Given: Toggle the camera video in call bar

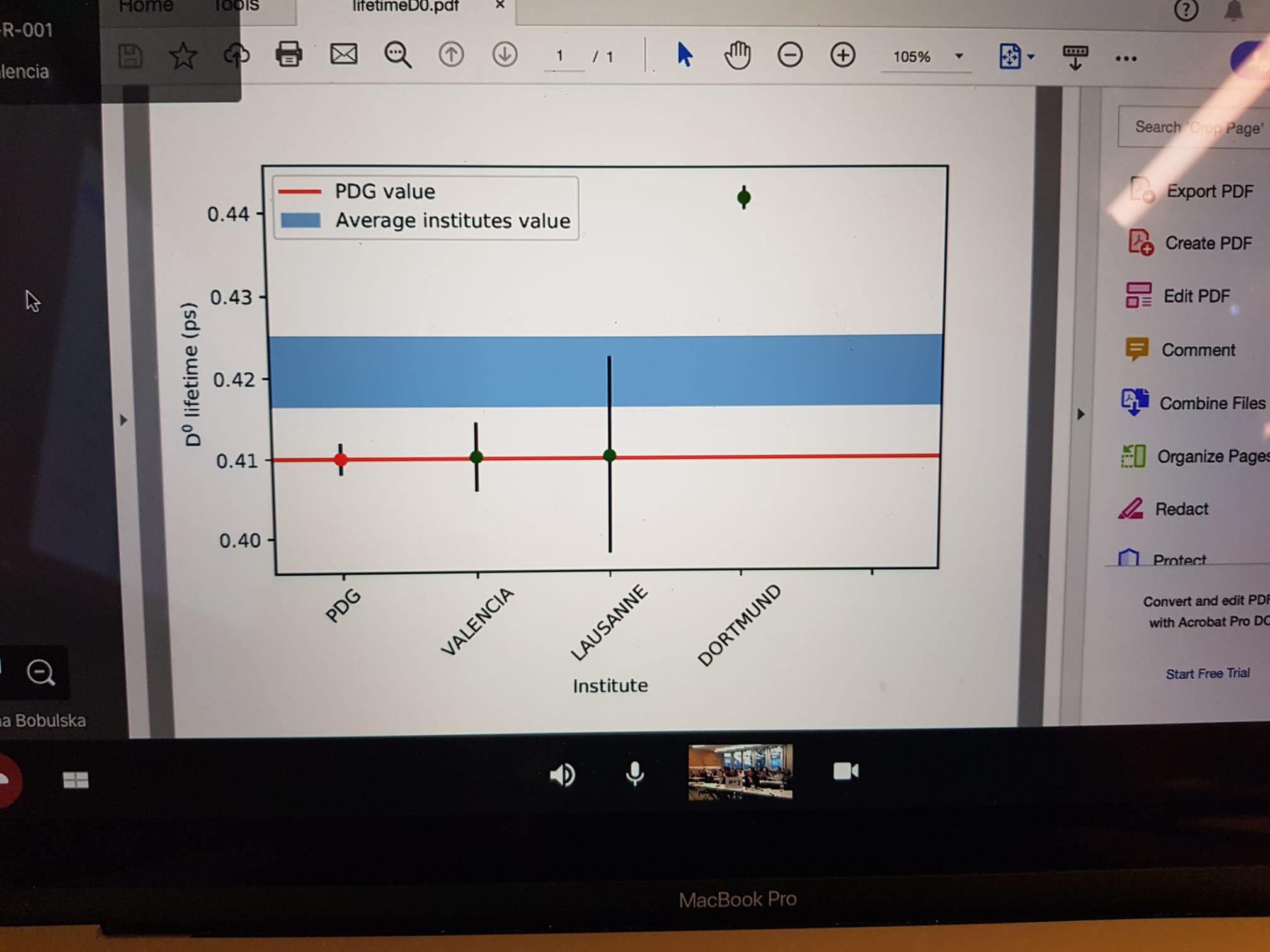Looking at the screenshot, I should click(845, 771).
